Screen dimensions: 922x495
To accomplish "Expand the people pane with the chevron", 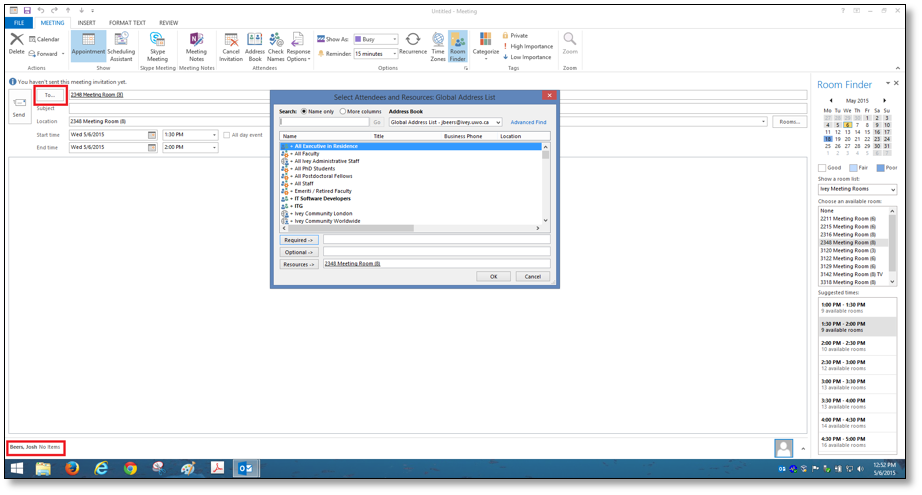I will 803,449.
